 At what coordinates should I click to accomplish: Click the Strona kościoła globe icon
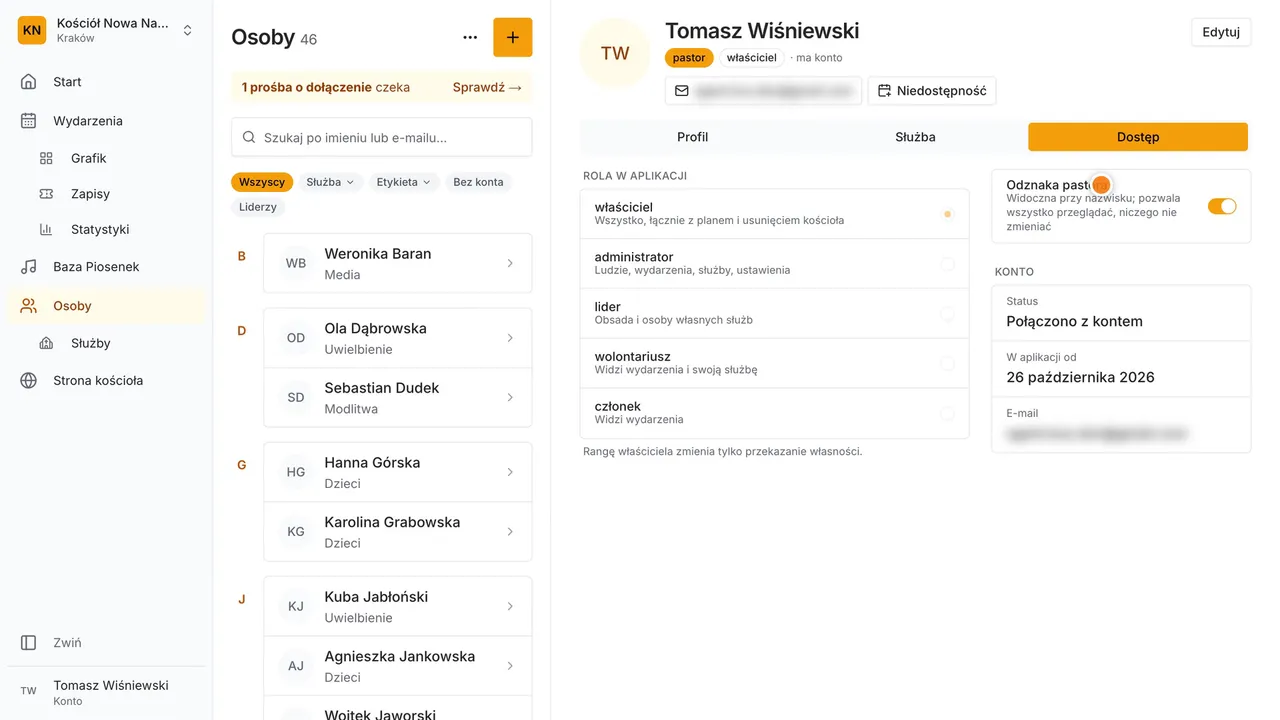click(29, 380)
